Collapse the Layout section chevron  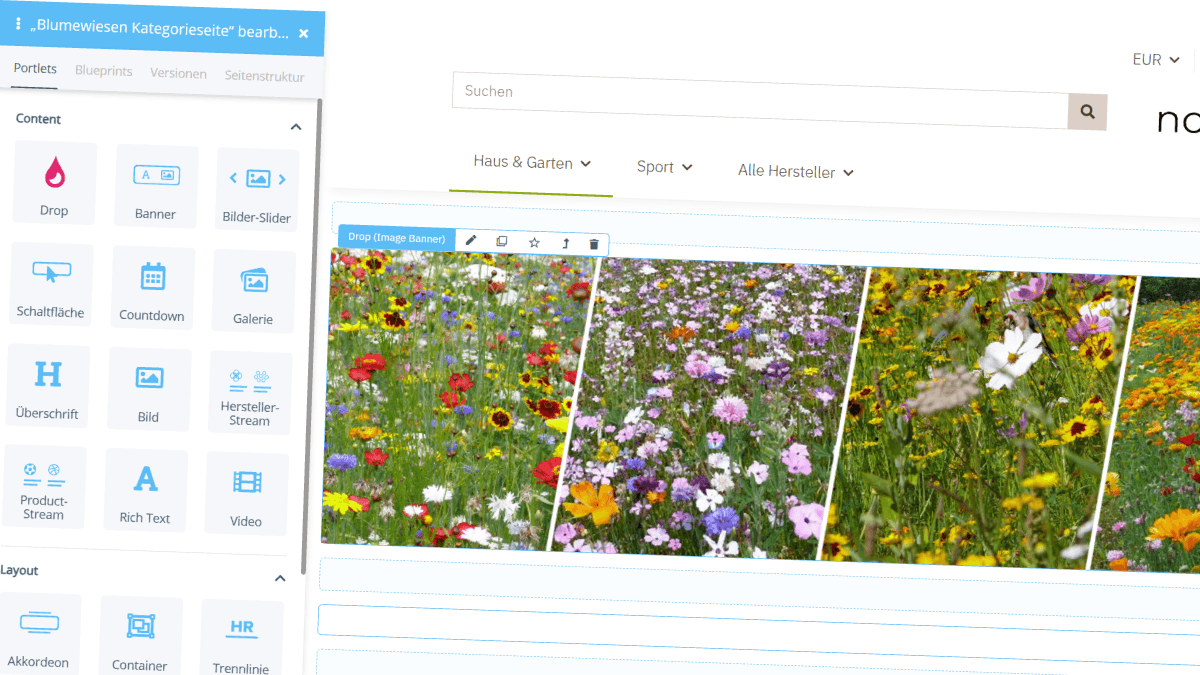click(280, 578)
